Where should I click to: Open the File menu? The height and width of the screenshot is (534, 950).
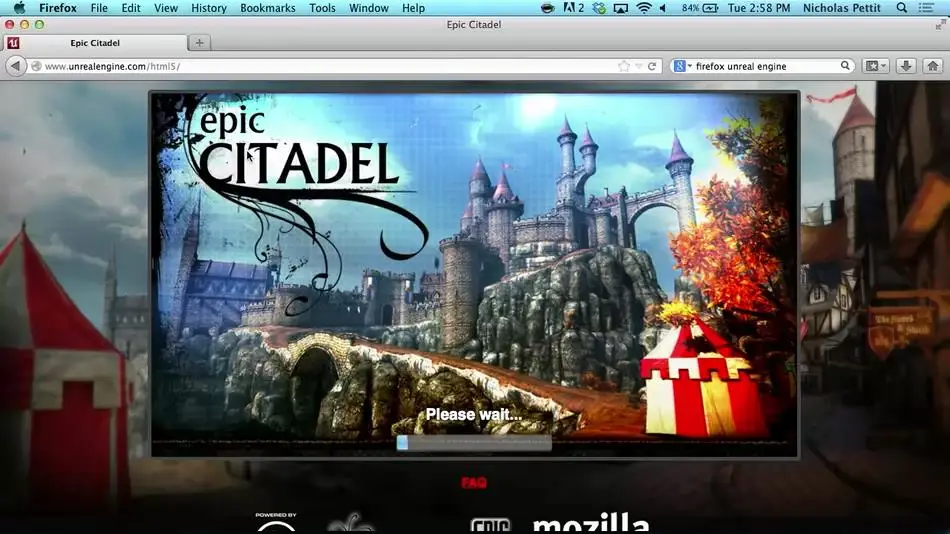pyautogui.click(x=99, y=8)
